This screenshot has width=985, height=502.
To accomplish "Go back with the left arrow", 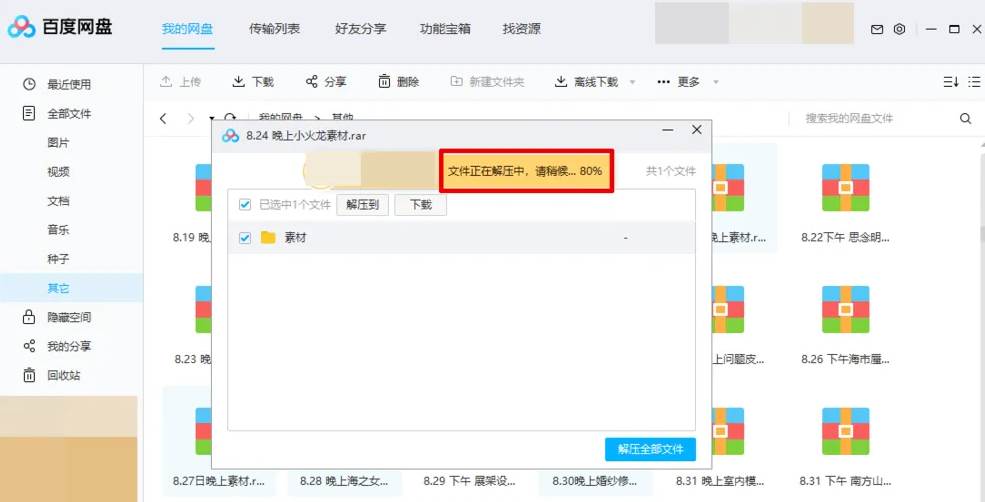I will (x=163, y=118).
